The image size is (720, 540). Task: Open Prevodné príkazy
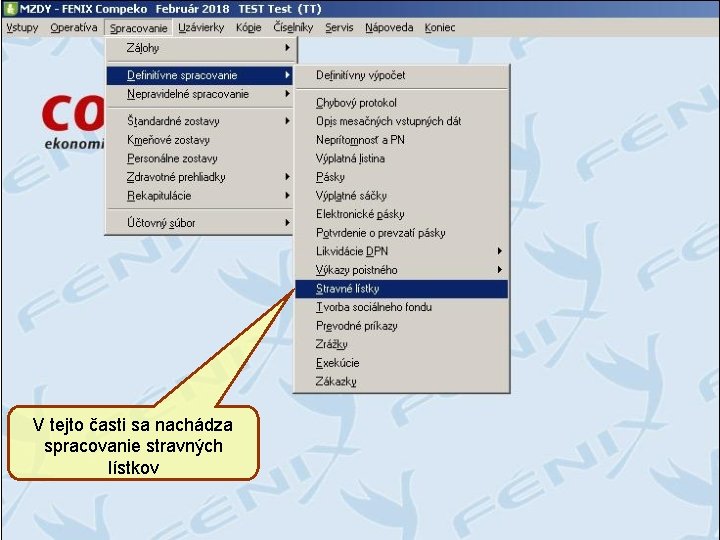(x=402, y=326)
